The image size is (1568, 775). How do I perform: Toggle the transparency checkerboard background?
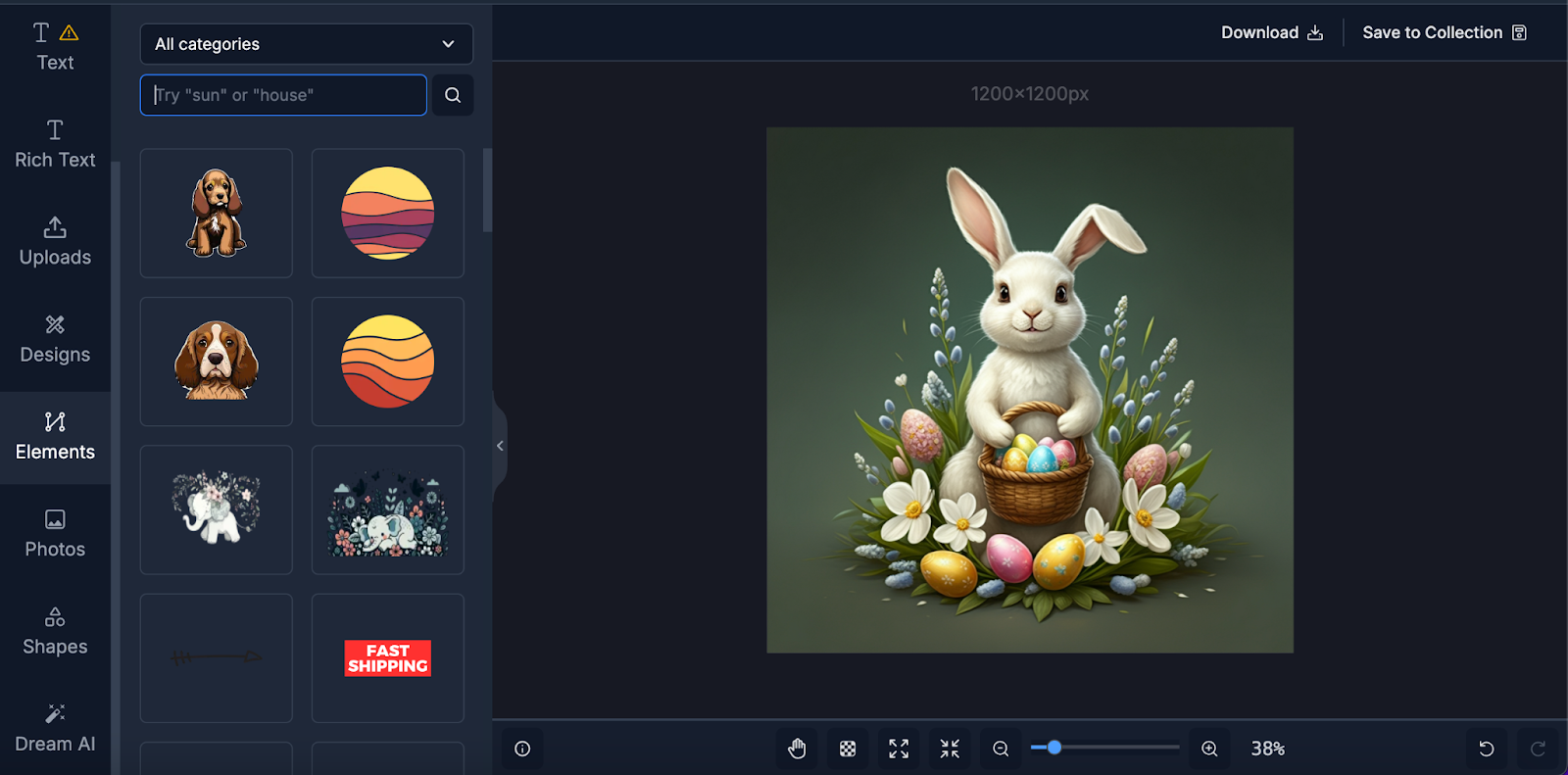848,749
